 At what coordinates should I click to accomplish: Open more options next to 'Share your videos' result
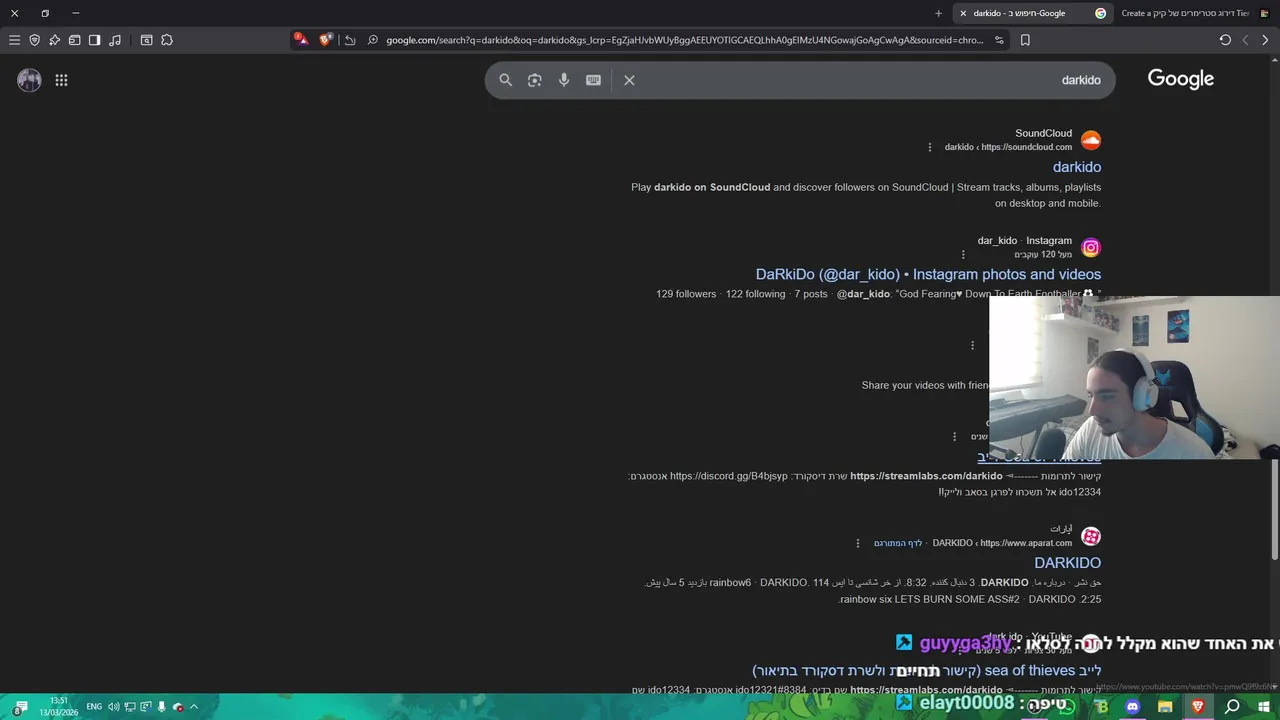click(972, 345)
